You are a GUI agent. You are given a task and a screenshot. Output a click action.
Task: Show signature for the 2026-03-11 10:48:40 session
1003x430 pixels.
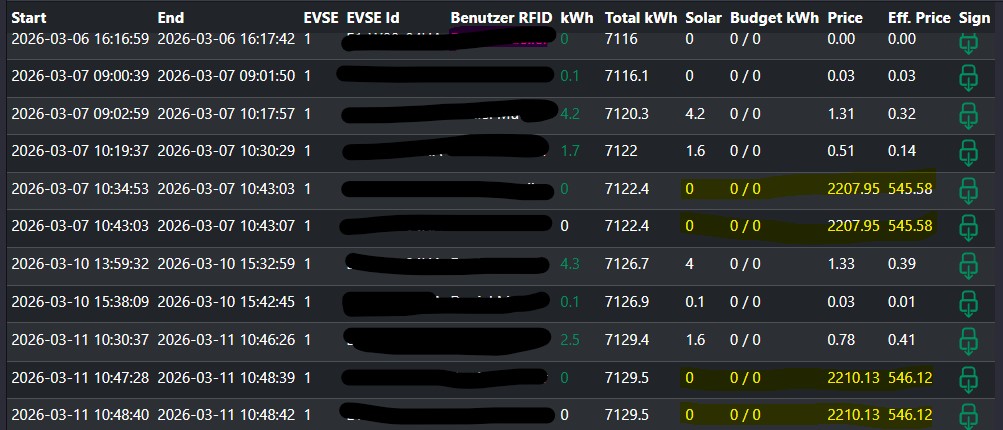click(x=967, y=414)
